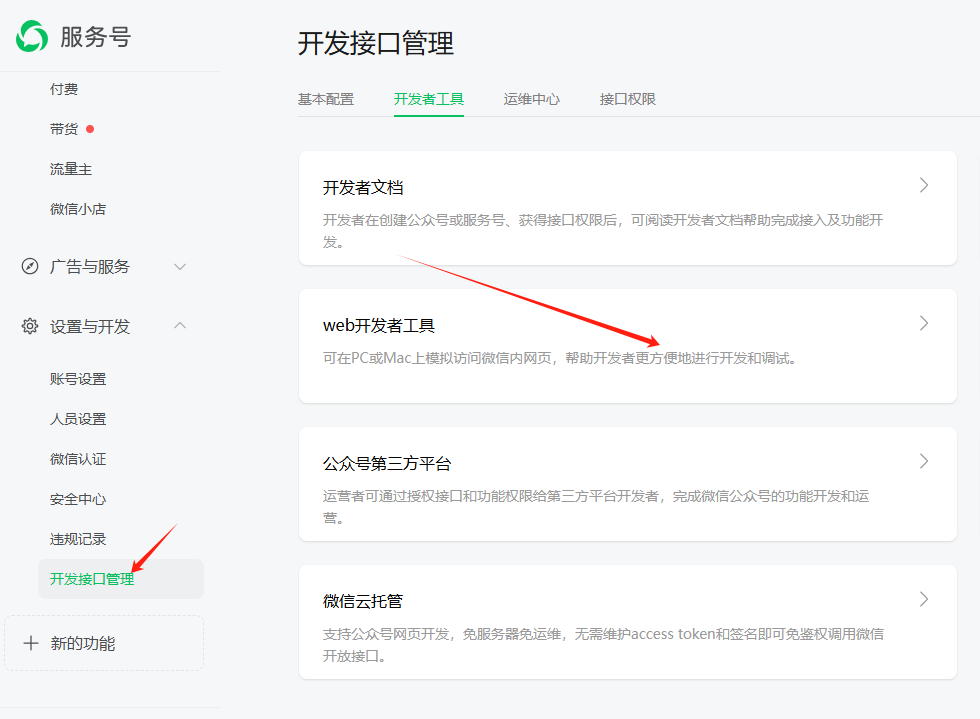980x719 pixels.
Task: Open web开发者工具 via its right arrow
Action: point(924,323)
